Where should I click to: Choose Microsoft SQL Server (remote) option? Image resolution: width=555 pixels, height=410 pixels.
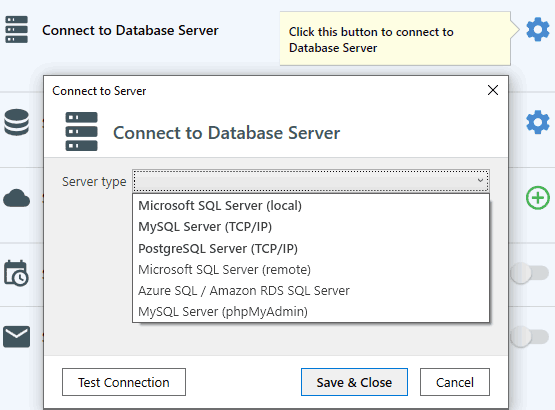click(x=311, y=270)
